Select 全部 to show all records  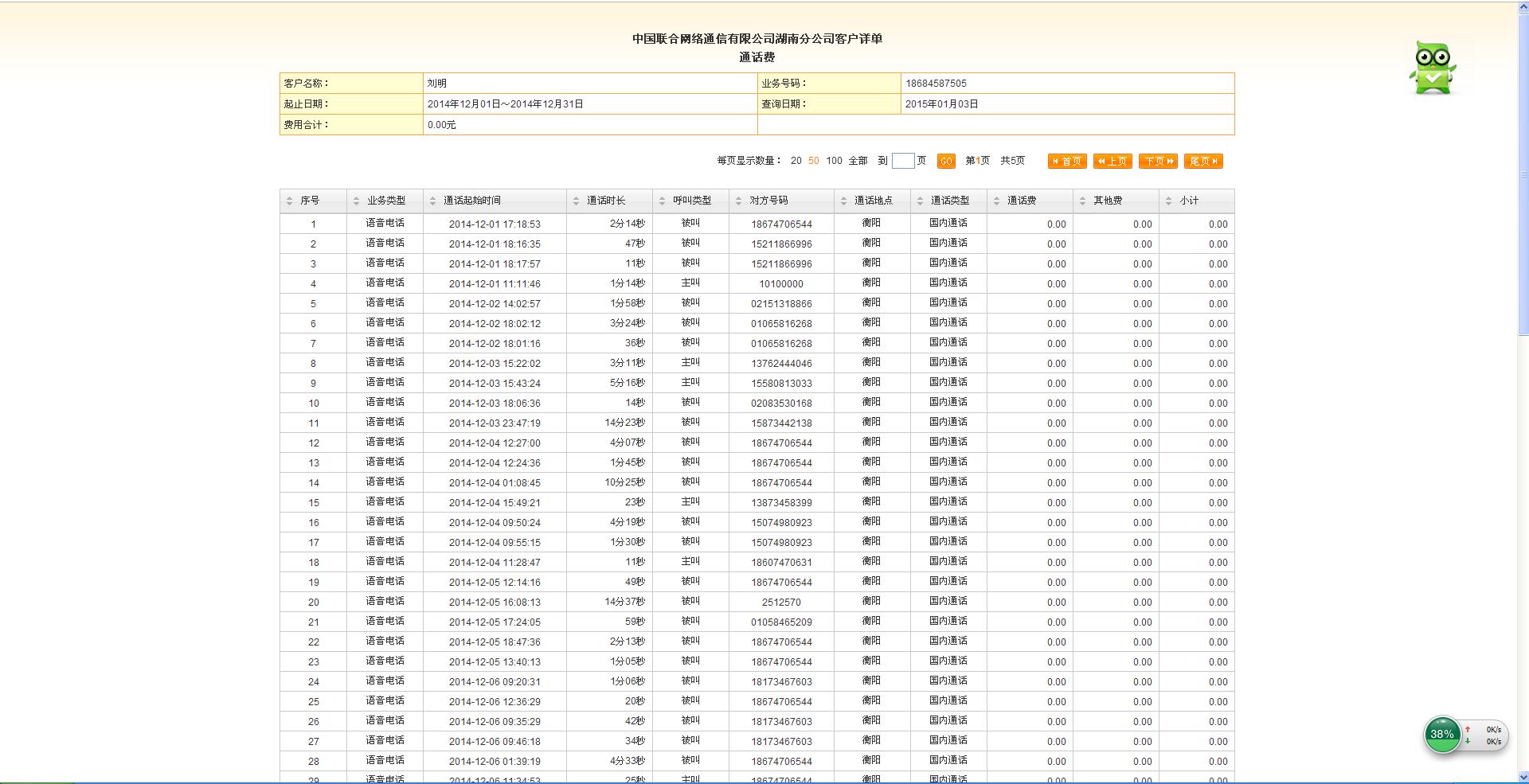pos(858,161)
